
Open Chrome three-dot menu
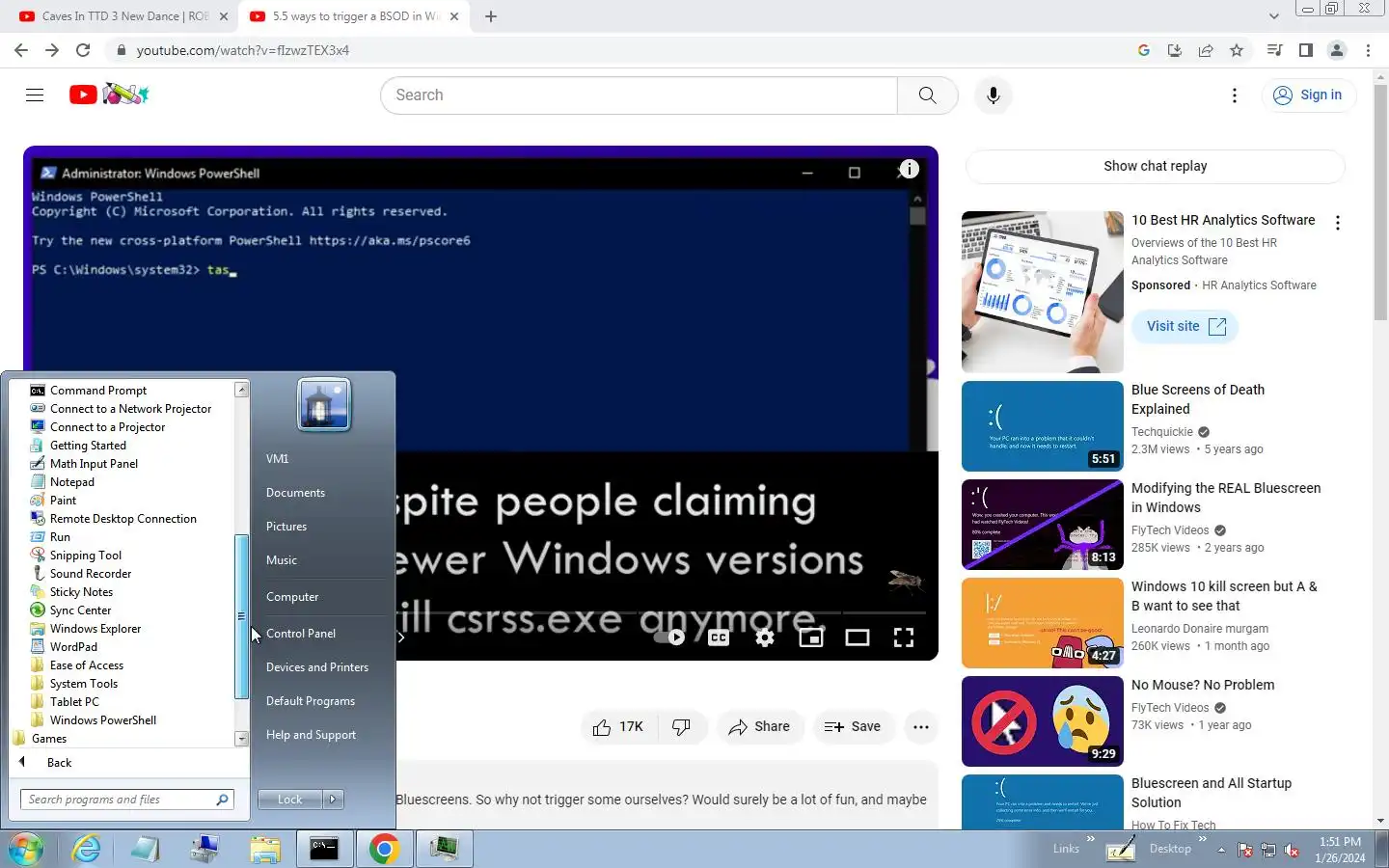pos(1368,50)
